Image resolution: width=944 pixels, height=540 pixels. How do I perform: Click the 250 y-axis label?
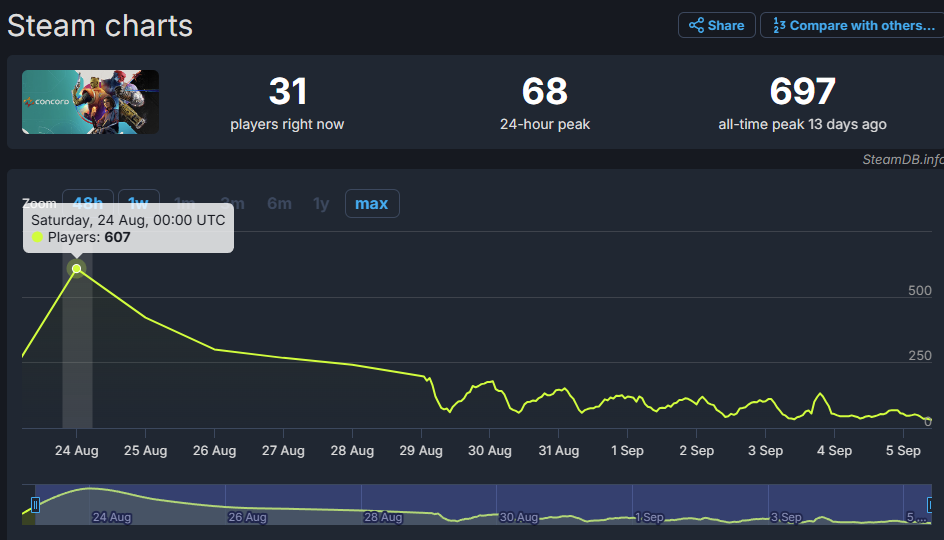[x=920, y=355]
